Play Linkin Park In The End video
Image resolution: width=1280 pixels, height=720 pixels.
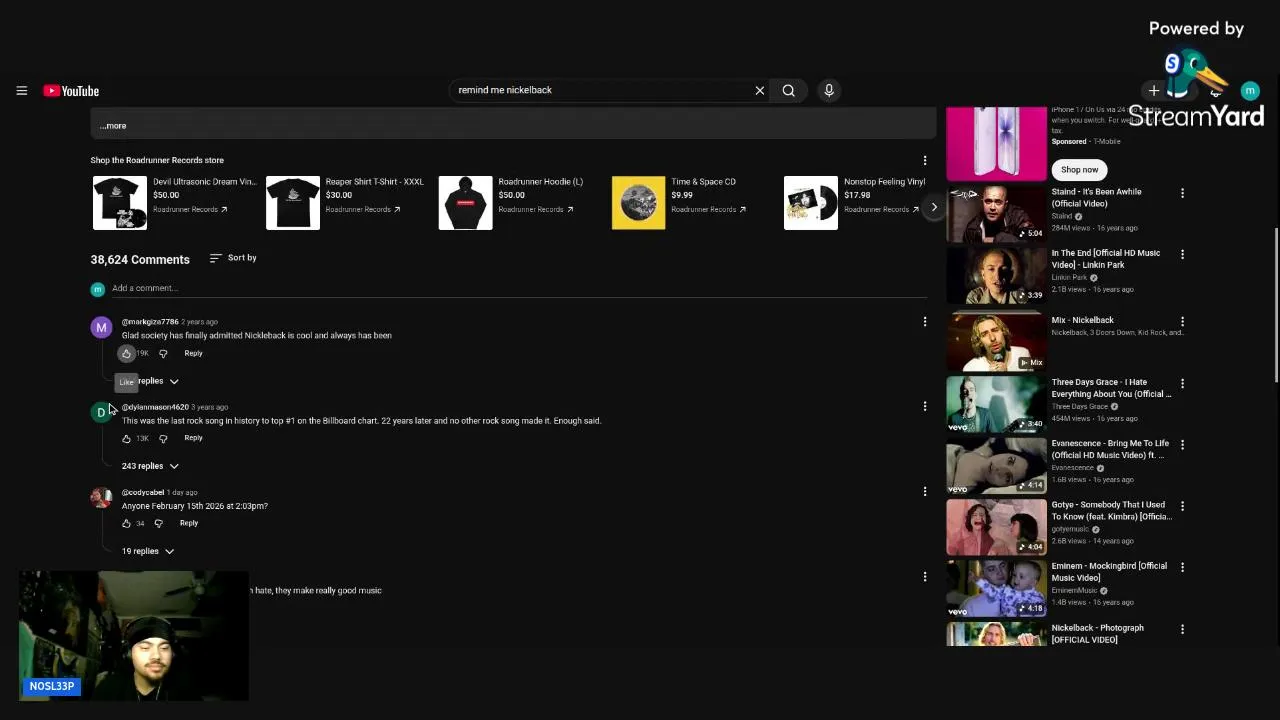pos(997,275)
